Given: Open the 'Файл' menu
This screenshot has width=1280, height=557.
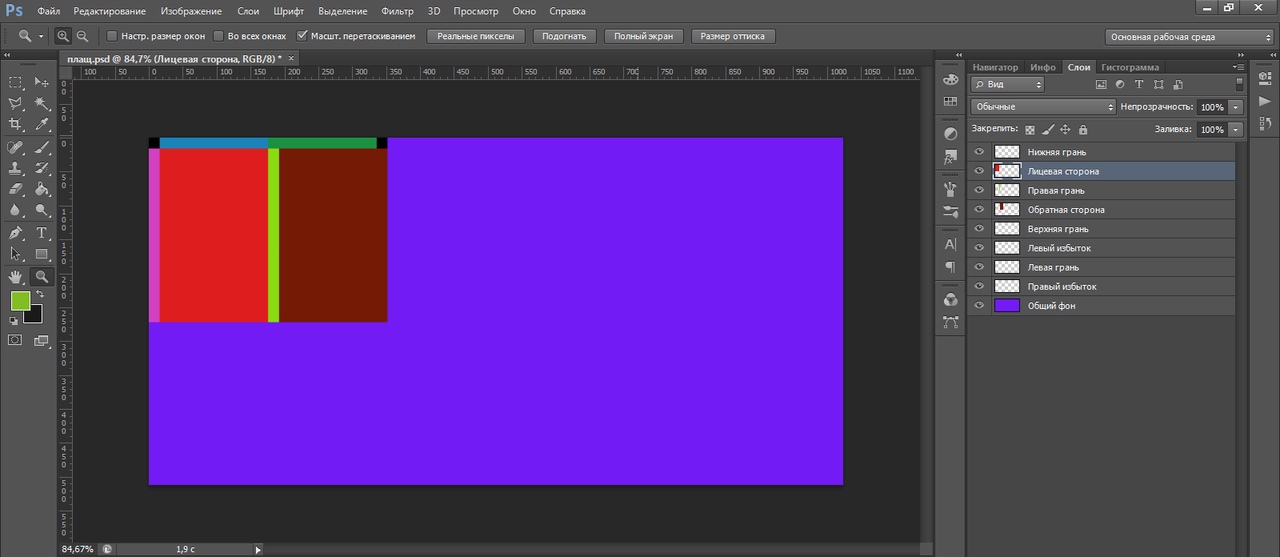Looking at the screenshot, I should point(49,11).
